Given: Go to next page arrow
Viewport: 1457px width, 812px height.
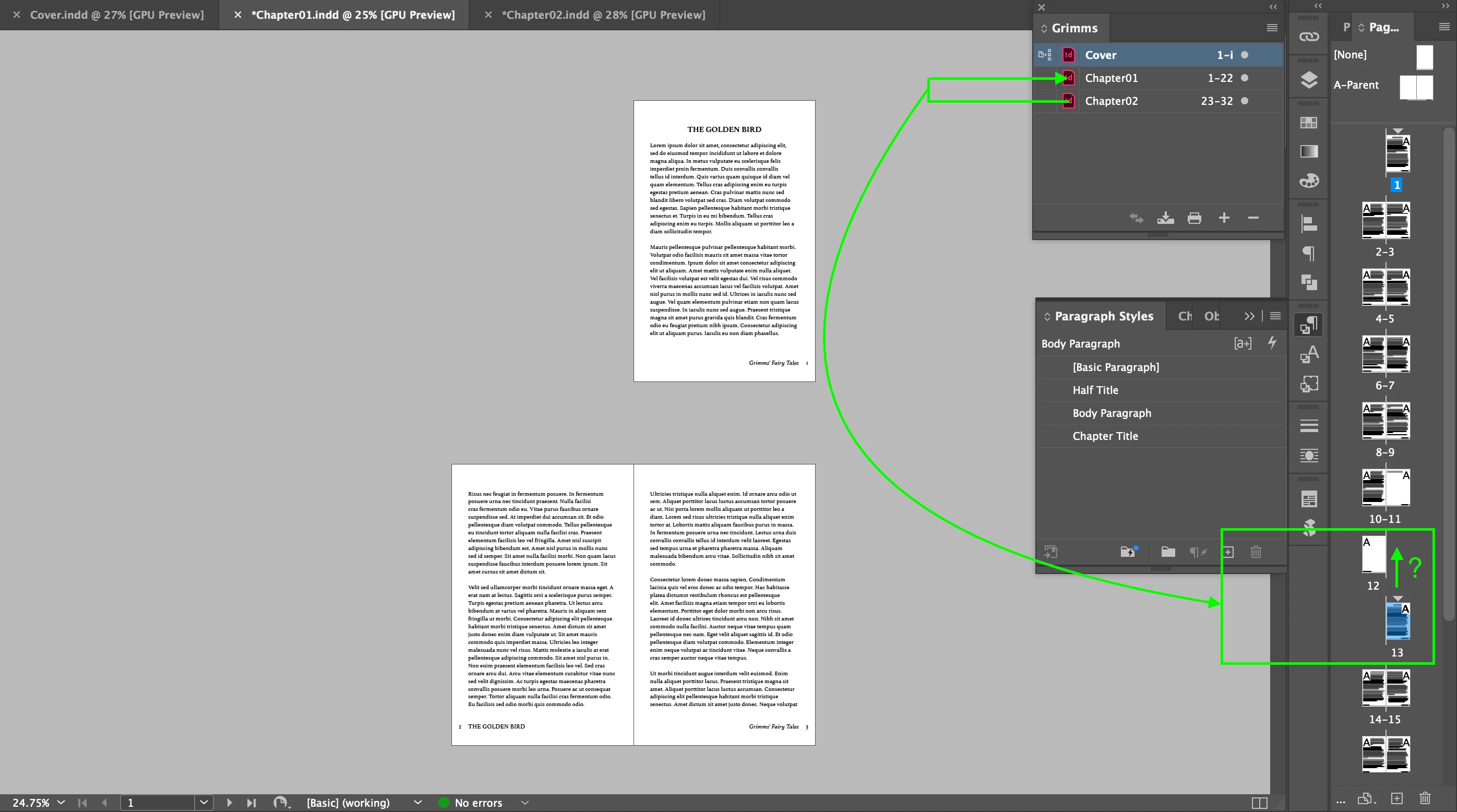Looking at the screenshot, I should [229, 803].
